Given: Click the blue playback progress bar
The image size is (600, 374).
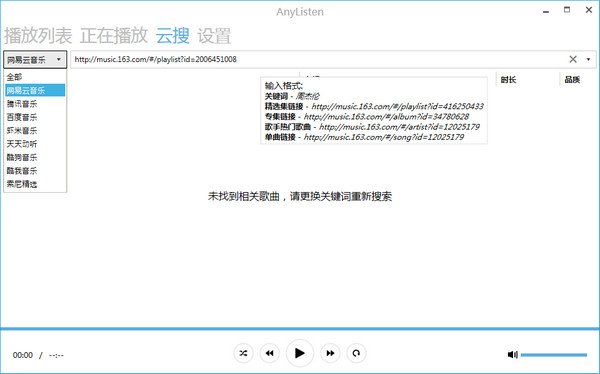Looking at the screenshot, I should (x=300, y=328).
